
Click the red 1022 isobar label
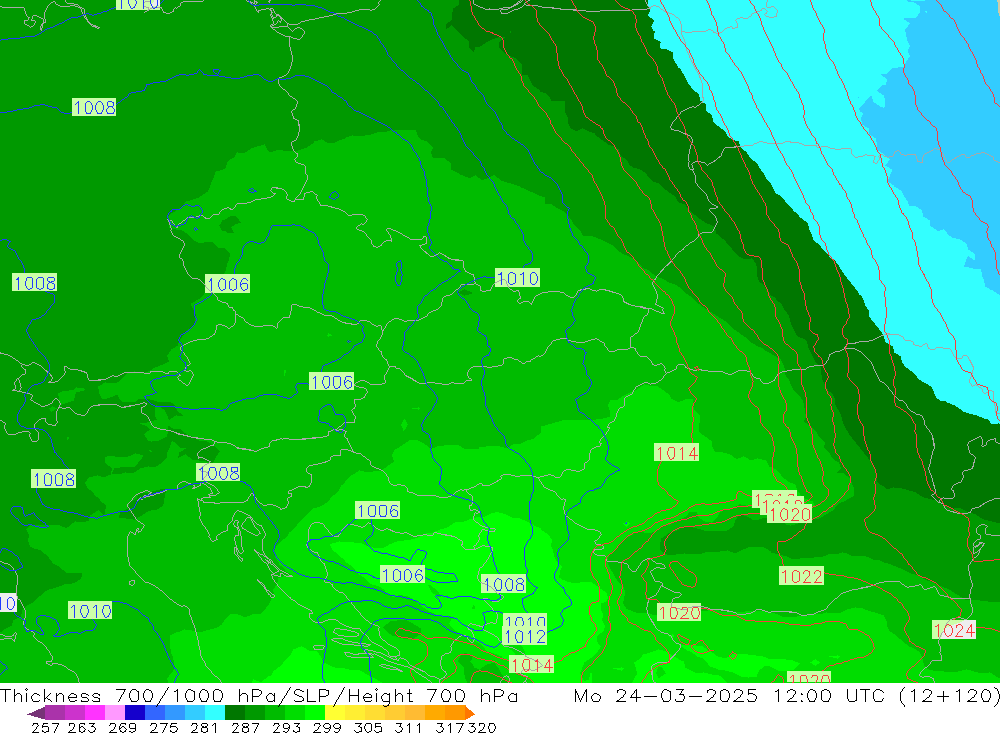pyautogui.click(x=802, y=576)
